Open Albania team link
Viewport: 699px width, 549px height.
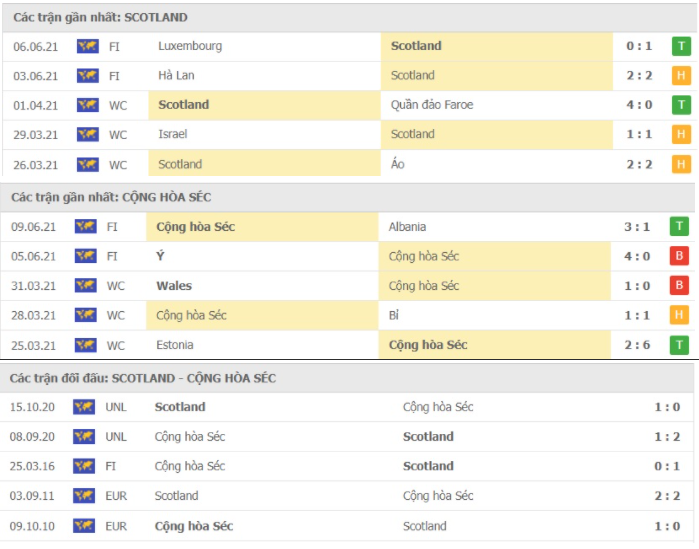pyautogui.click(x=407, y=226)
